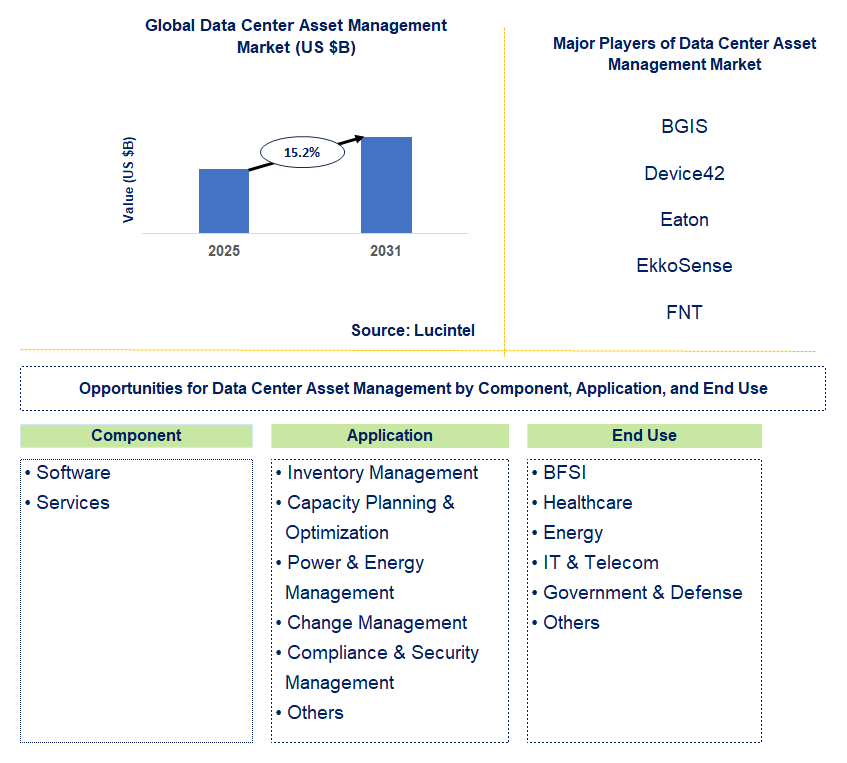
Task: Select Services under Component
Action: click(73, 503)
